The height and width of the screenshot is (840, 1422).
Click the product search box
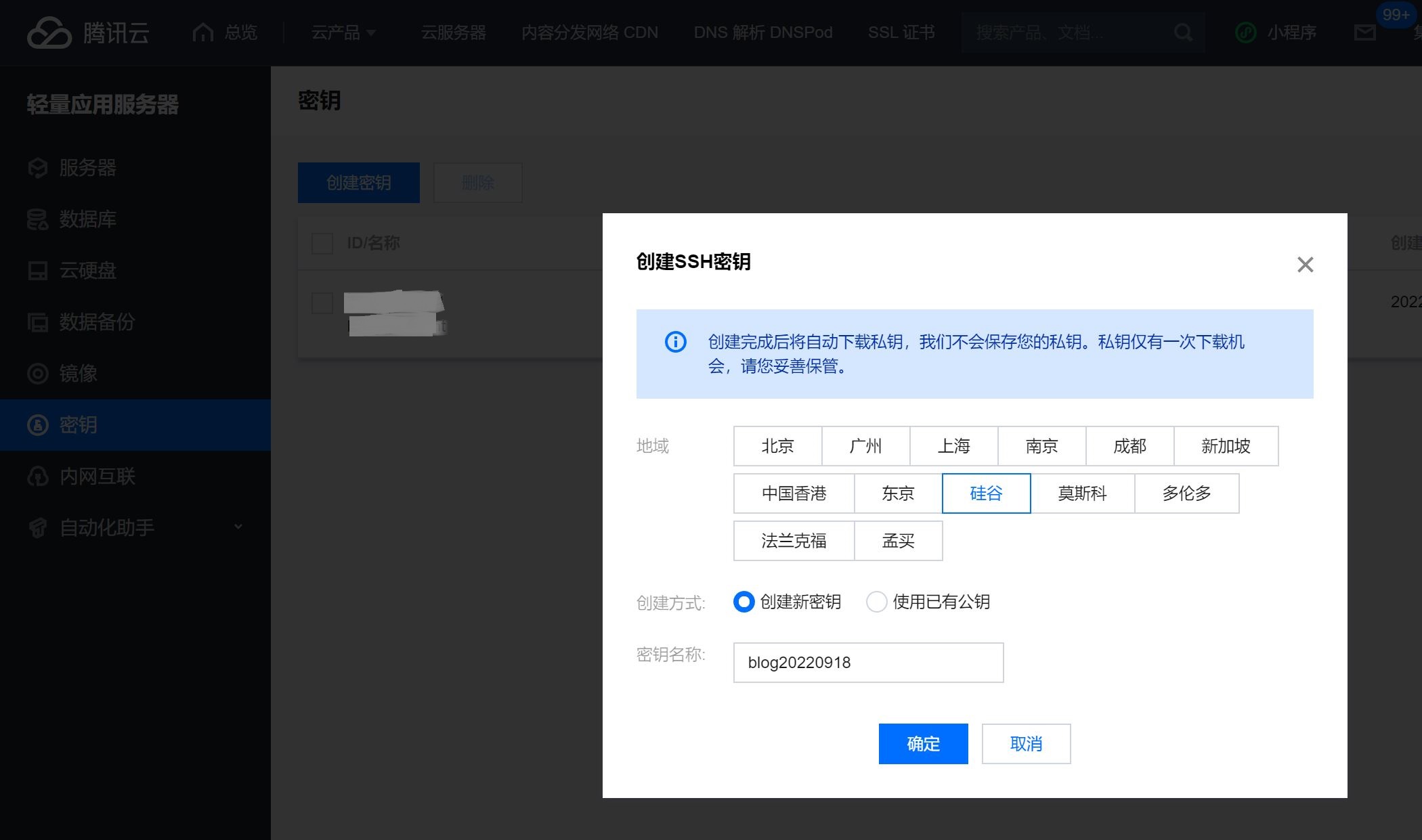tap(1082, 32)
